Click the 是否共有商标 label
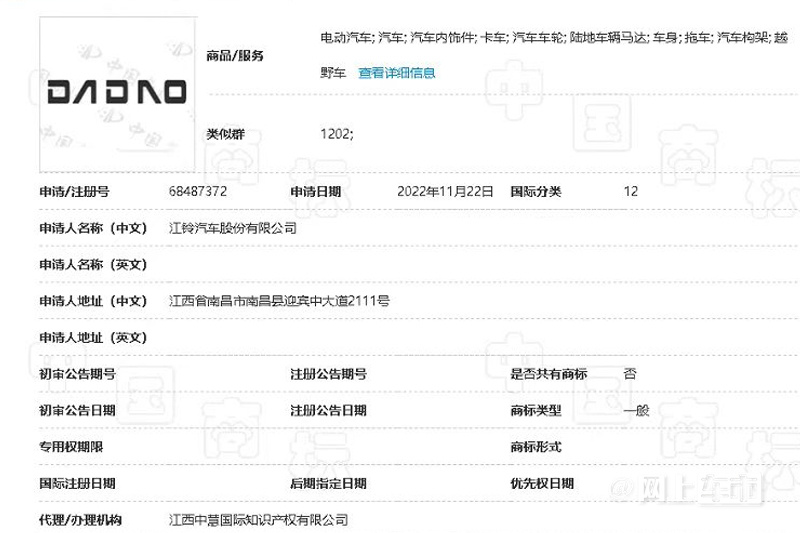Screen dimensions: 800x533 click(x=549, y=374)
